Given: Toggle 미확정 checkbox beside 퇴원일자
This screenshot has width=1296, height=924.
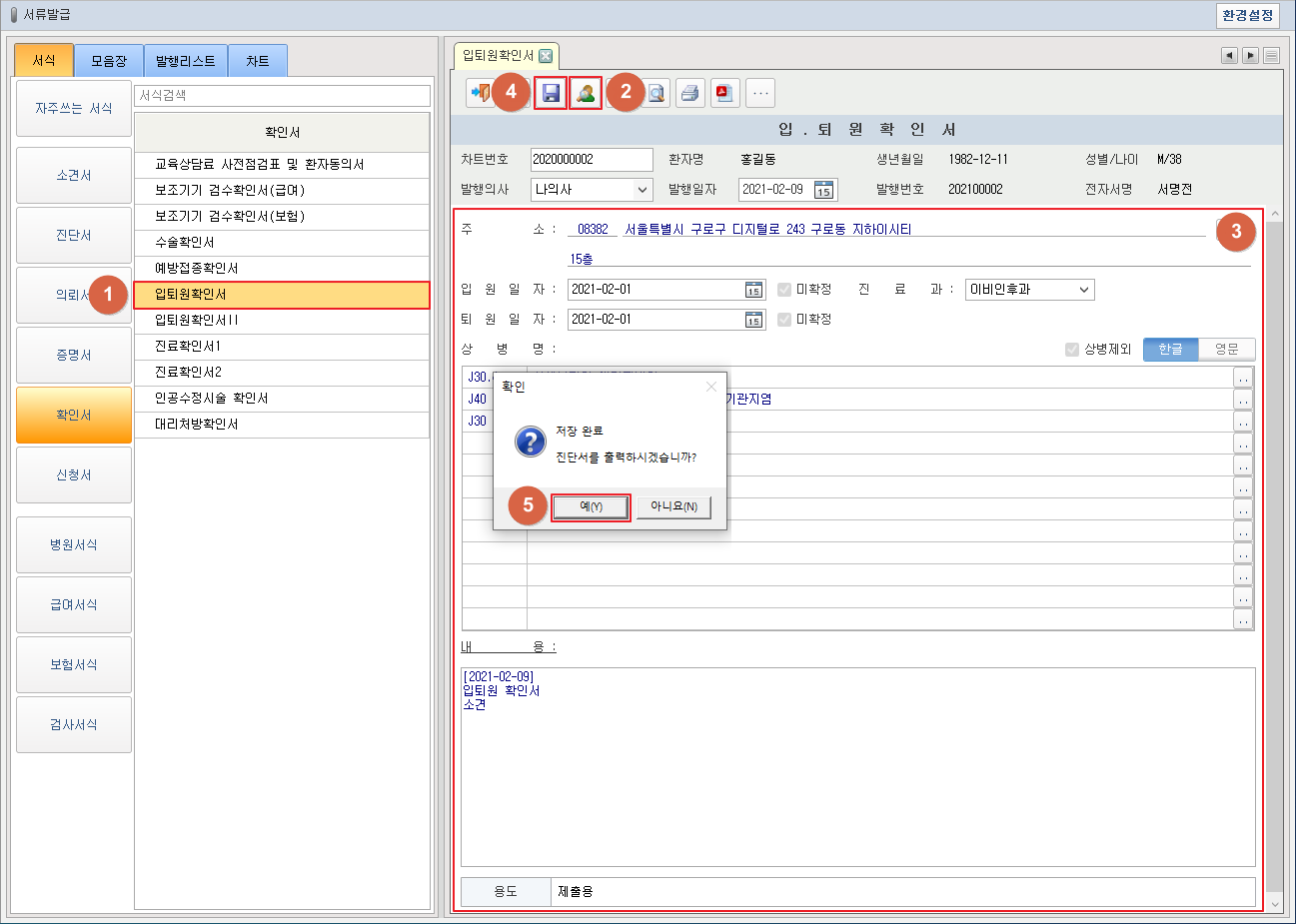Looking at the screenshot, I should point(784,320).
